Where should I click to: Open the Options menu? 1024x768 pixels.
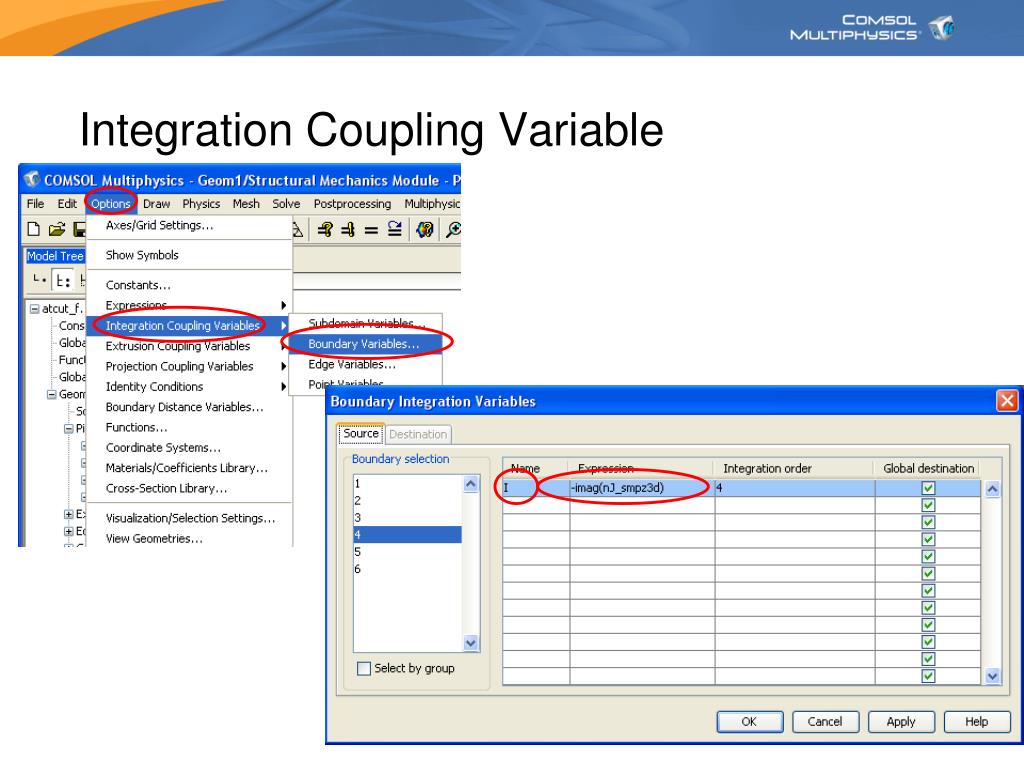click(x=111, y=204)
